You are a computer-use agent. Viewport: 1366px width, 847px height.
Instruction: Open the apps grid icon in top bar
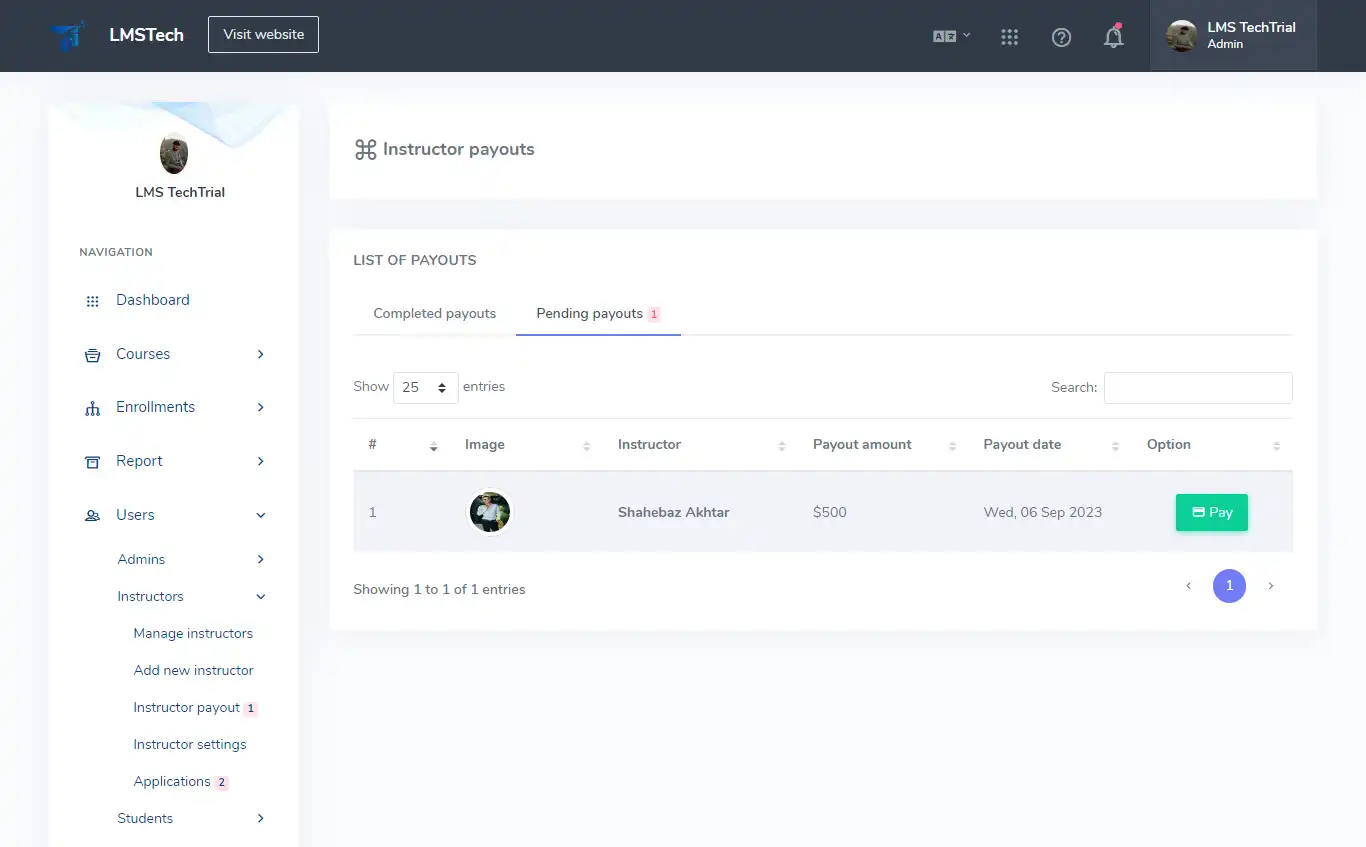(x=1009, y=37)
